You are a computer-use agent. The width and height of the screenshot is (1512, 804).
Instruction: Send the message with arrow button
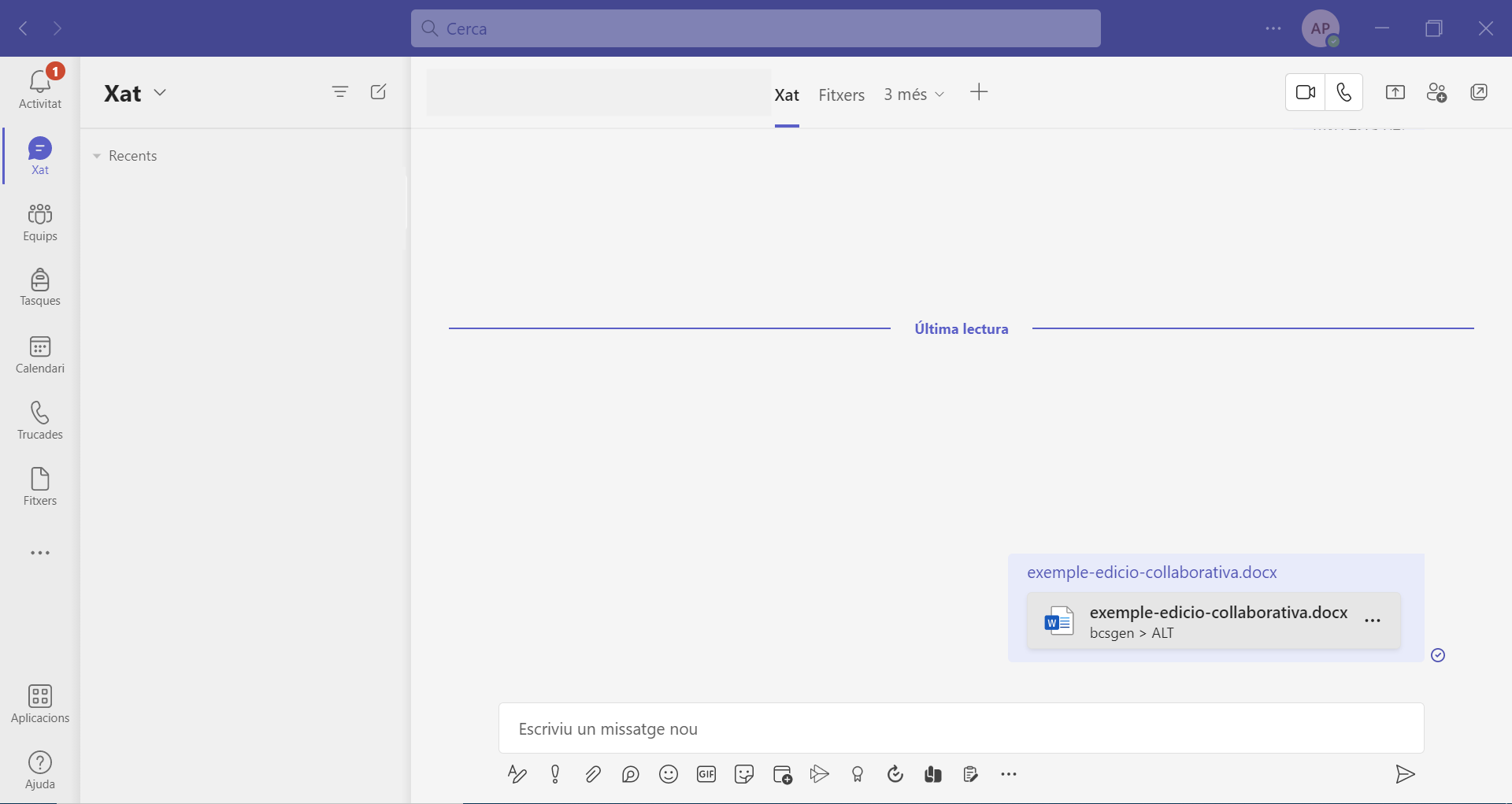(x=1405, y=774)
